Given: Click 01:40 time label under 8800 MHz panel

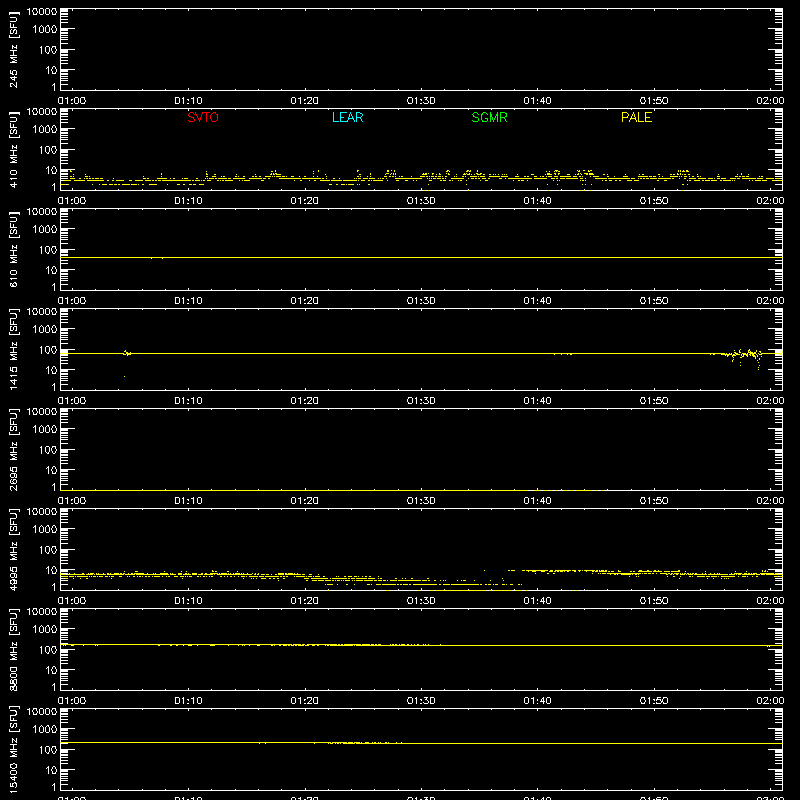Looking at the screenshot, I should pyautogui.click(x=537, y=701).
